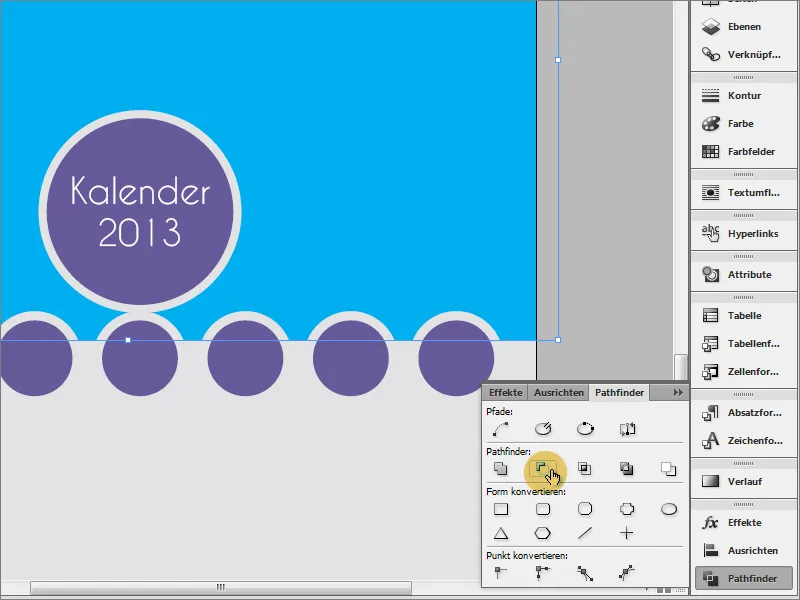Click the Close Path icon under Pfade

point(585,429)
